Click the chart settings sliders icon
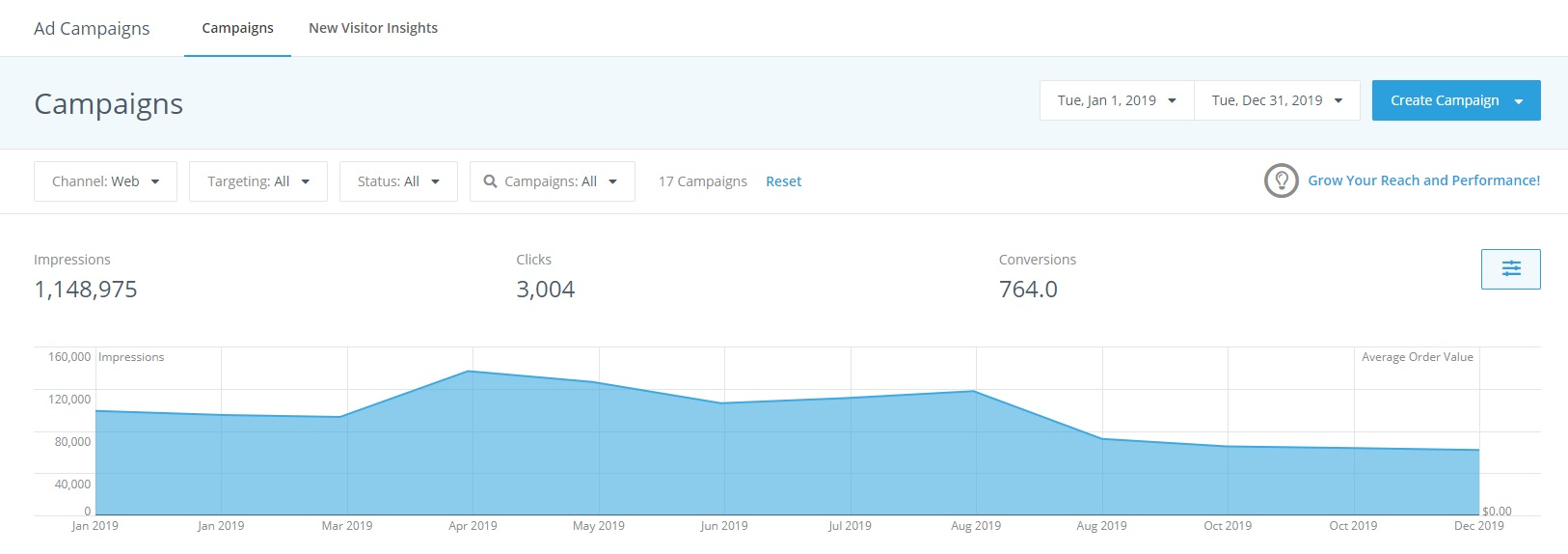This screenshot has width=1568, height=554. [1510, 269]
